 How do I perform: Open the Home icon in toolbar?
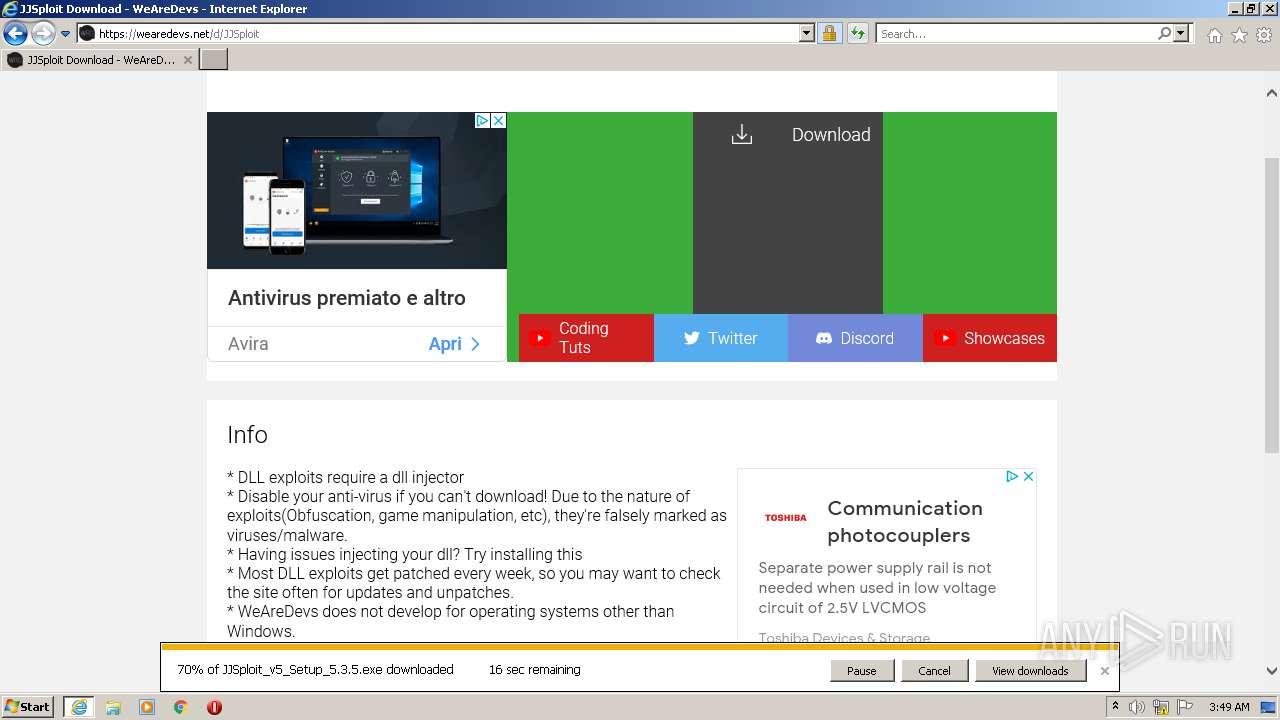pos(1214,35)
